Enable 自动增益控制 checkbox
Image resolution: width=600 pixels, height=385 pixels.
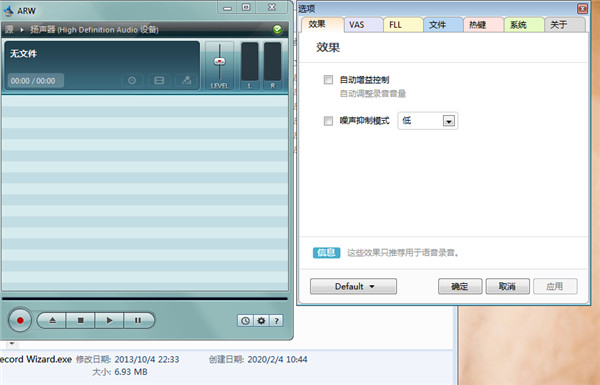click(x=328, y=80)
